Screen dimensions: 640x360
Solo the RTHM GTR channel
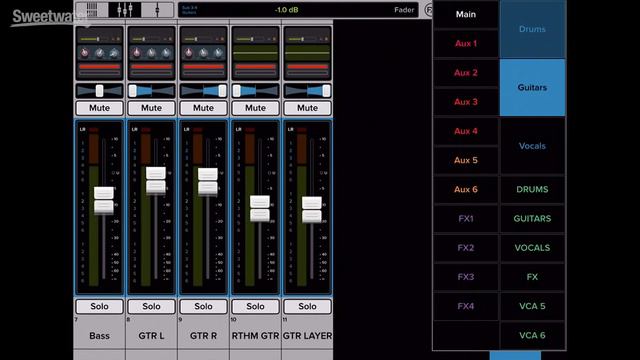256,307
